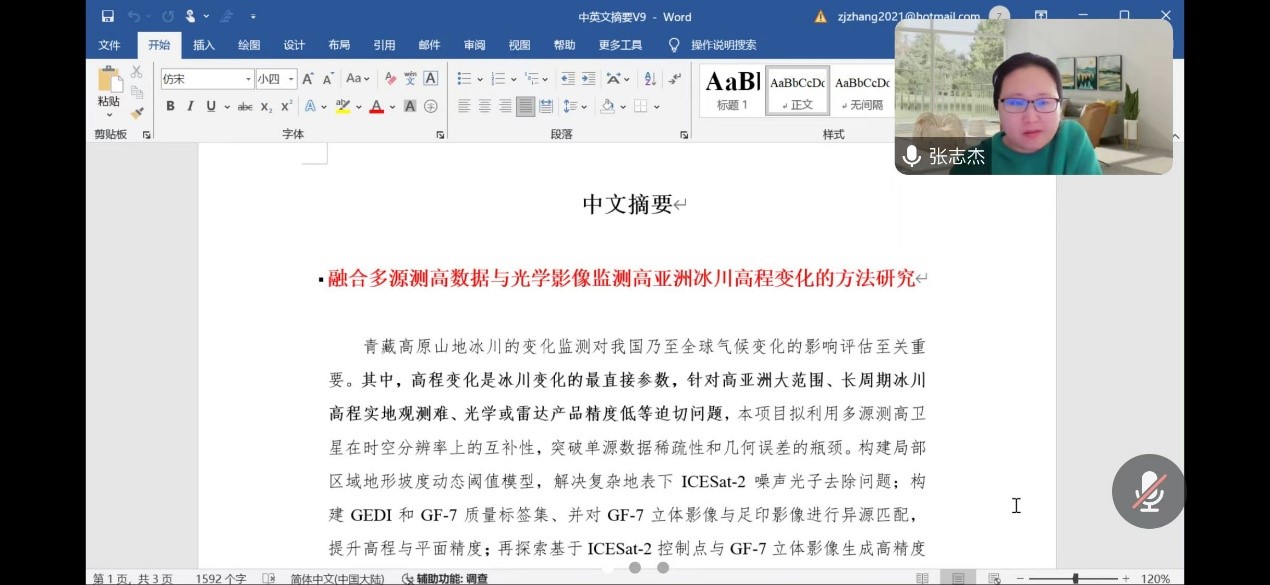Center-align text with the Center icon

coord(484,107)
